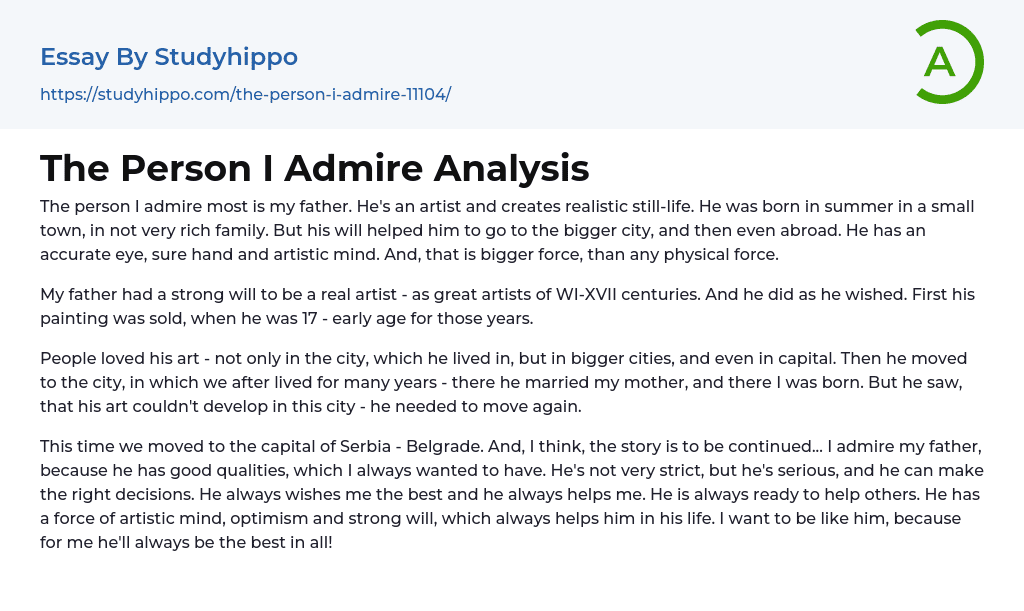Open the studyhippo.com essay URL link
Viewport: 1024px width, 611px height.
tap(245, 94)
